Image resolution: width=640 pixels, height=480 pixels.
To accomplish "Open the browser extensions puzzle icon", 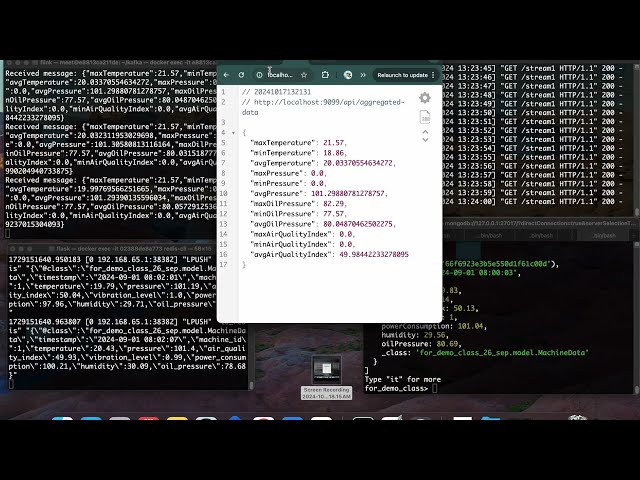I will point(325,75).
